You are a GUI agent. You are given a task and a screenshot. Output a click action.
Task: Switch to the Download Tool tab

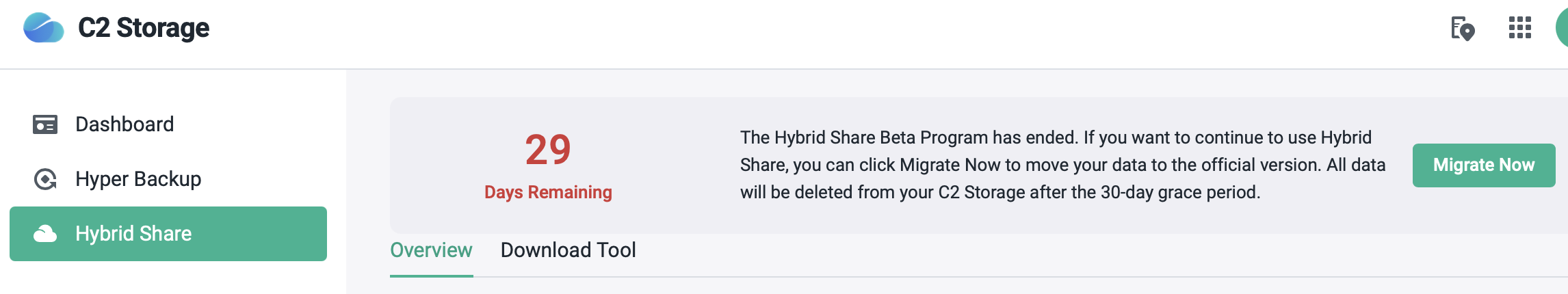pos(569,250)
